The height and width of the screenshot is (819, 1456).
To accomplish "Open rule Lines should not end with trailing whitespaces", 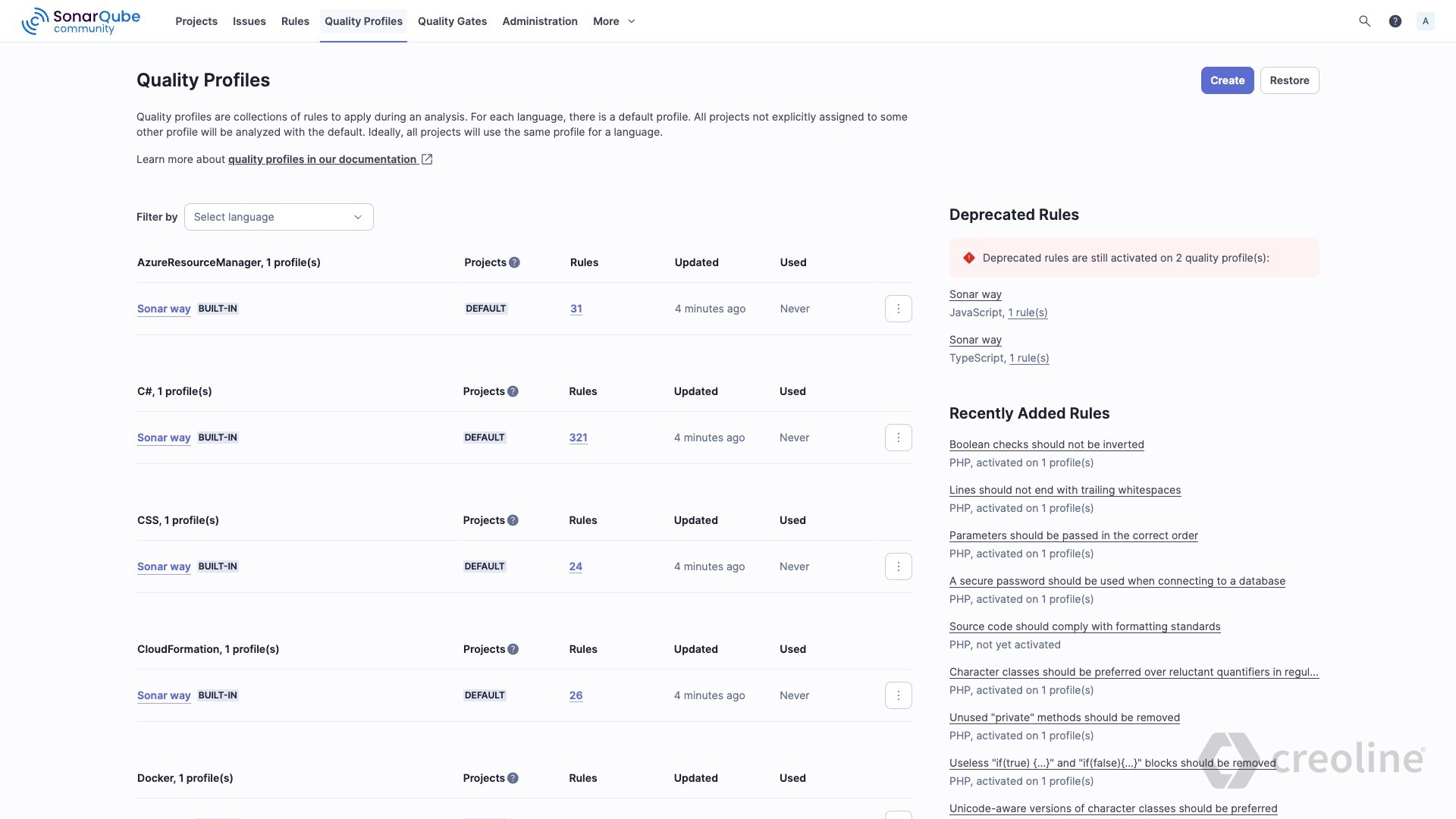I will tap(1065, 490).
